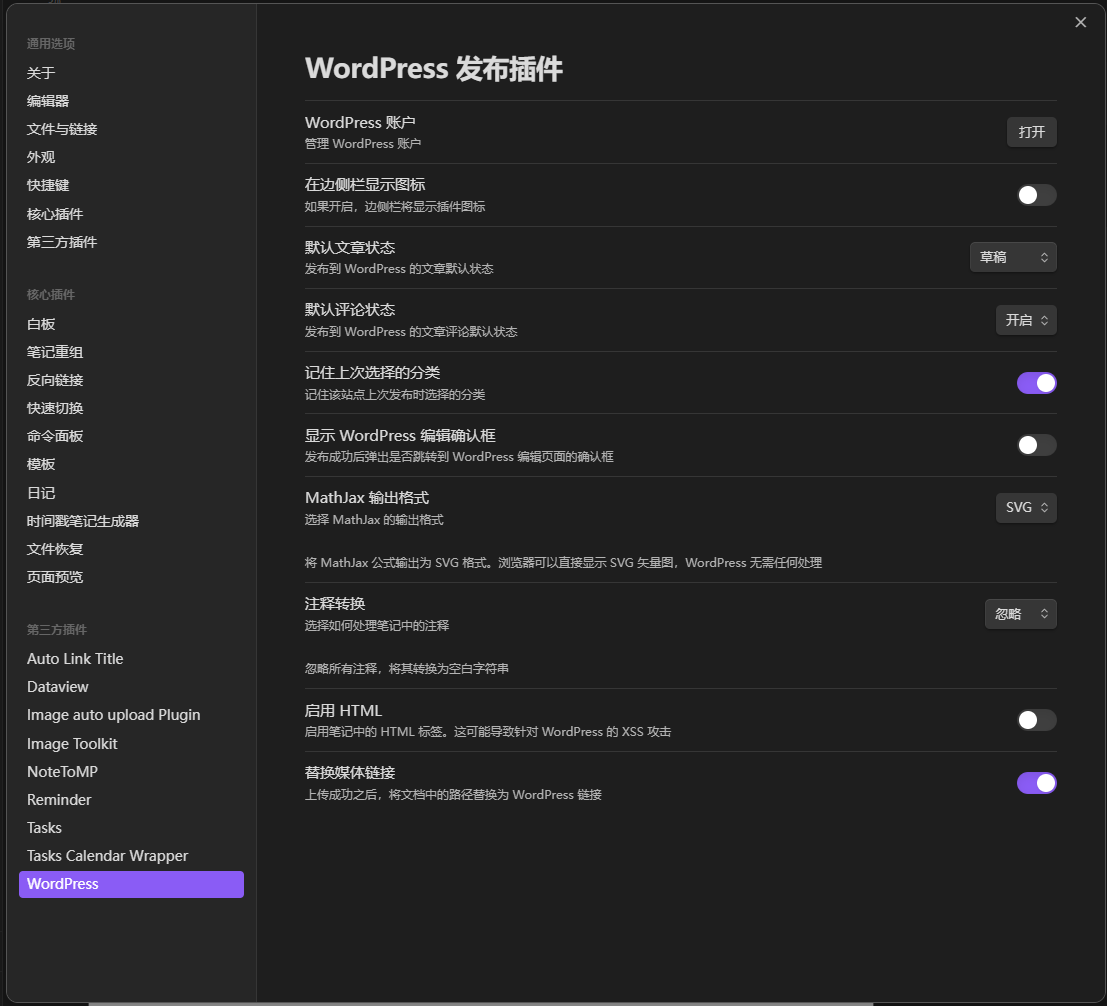Open the 默认文章状态 dropdown showing 草稿
The width and height of the screenshot is (1107, 1006).
tap(1013, 257)
